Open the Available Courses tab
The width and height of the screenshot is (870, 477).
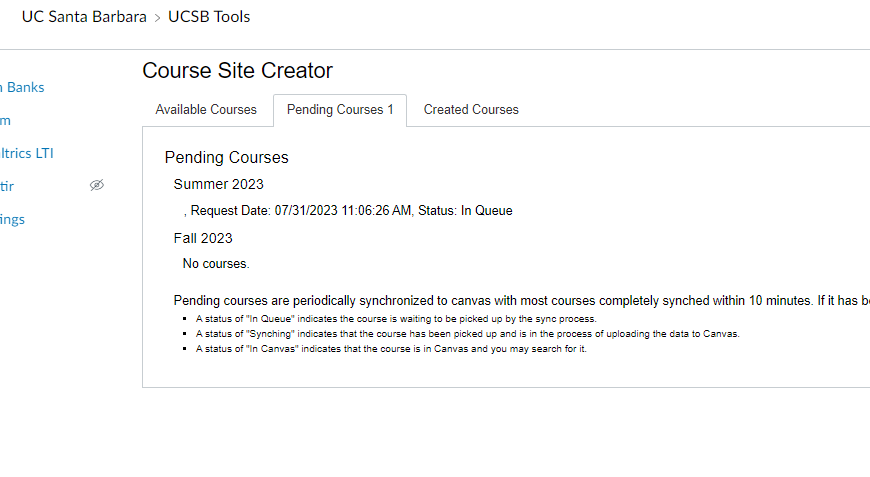coord(206,110)
